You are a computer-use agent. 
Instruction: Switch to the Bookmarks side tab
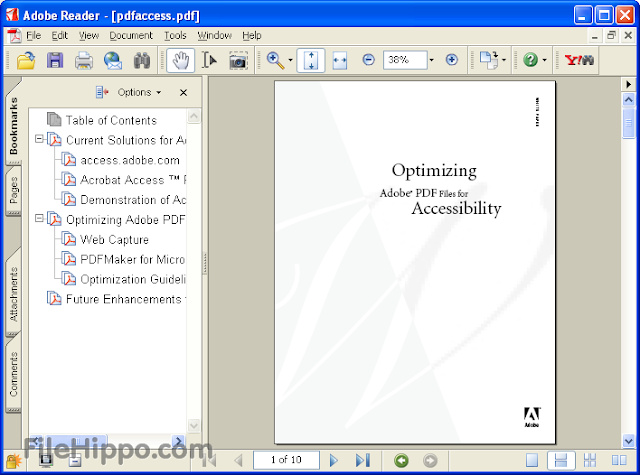[13, 125]
